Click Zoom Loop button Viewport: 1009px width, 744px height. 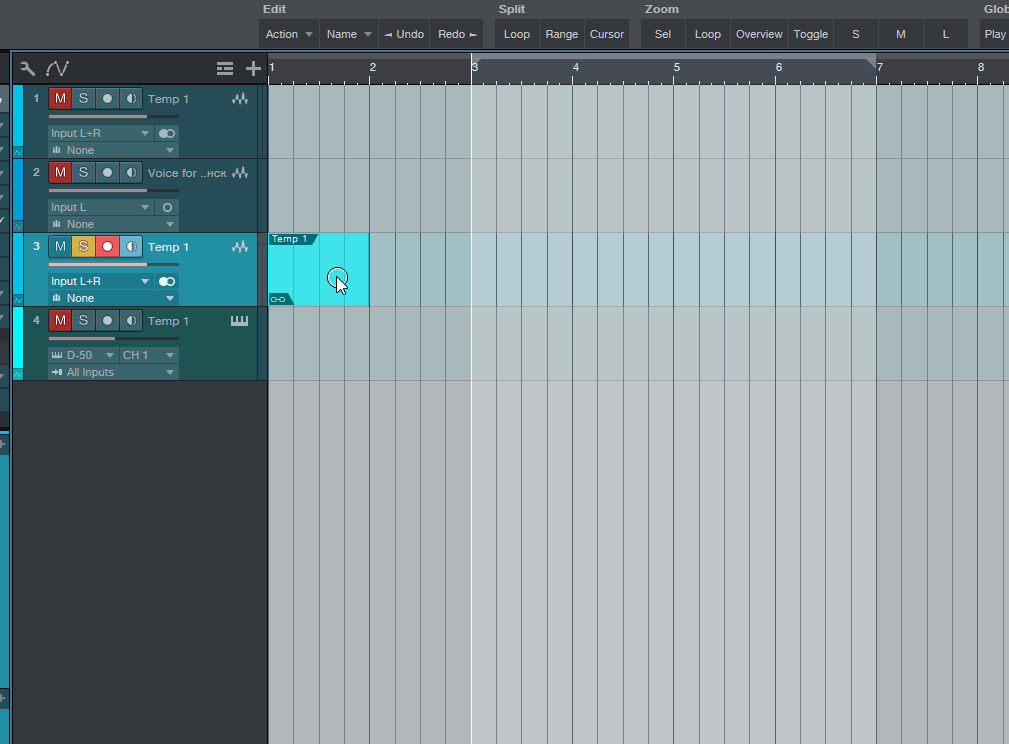[708, 34]
